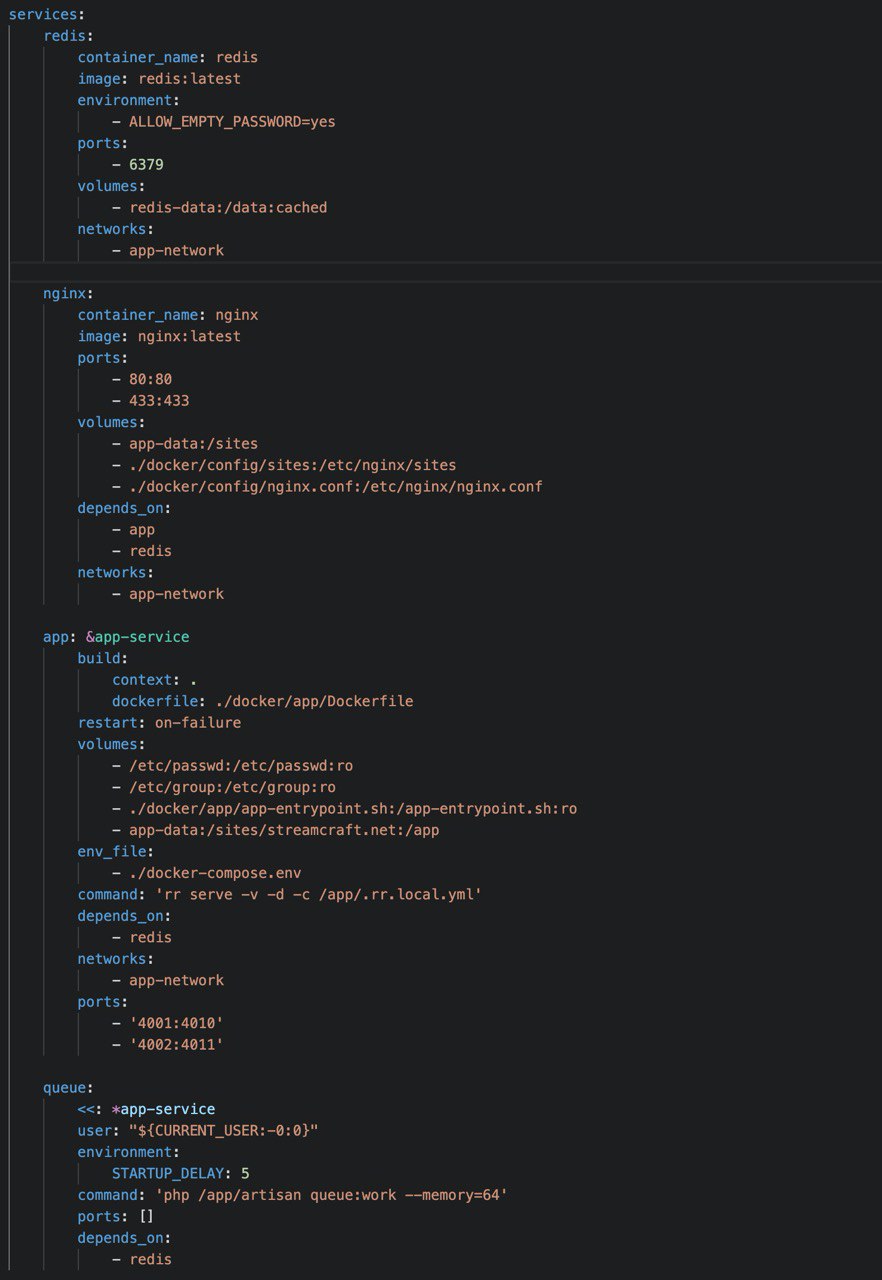Click './docker-compose.env' entry
Viewport: 882px width, 1280px height.
215,872
